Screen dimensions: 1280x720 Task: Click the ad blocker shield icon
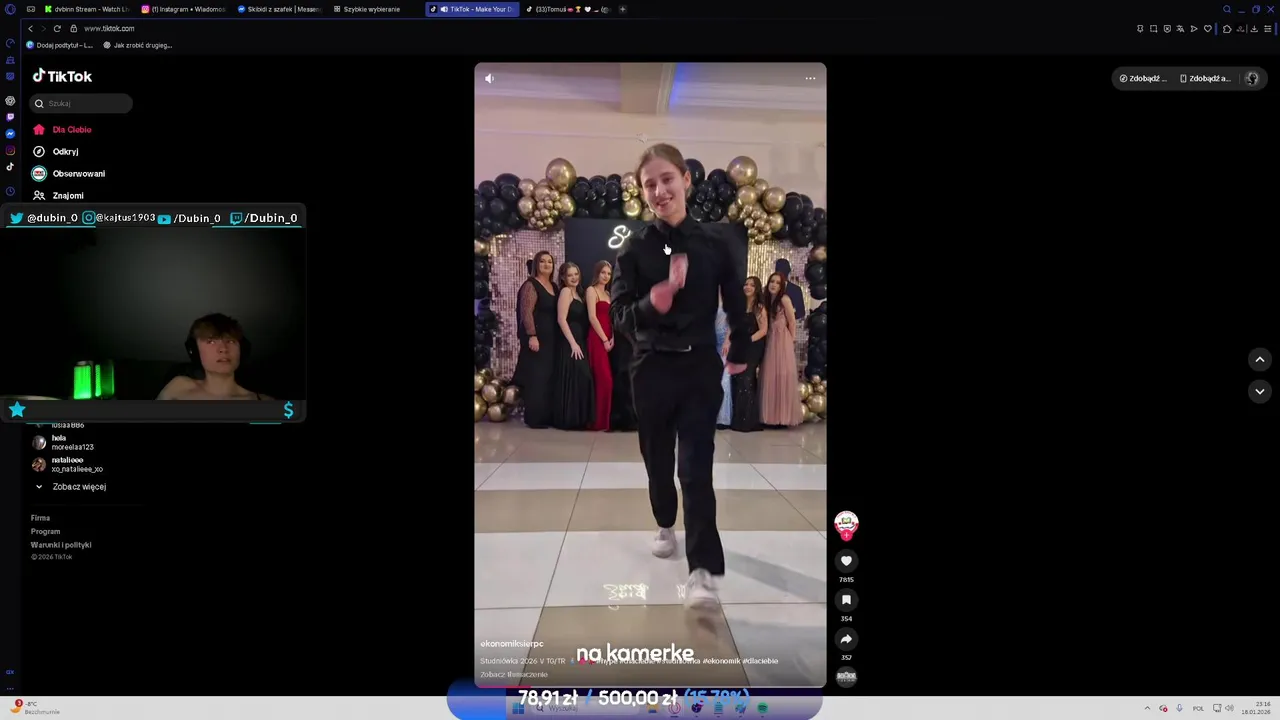(x=1167, y=29)
